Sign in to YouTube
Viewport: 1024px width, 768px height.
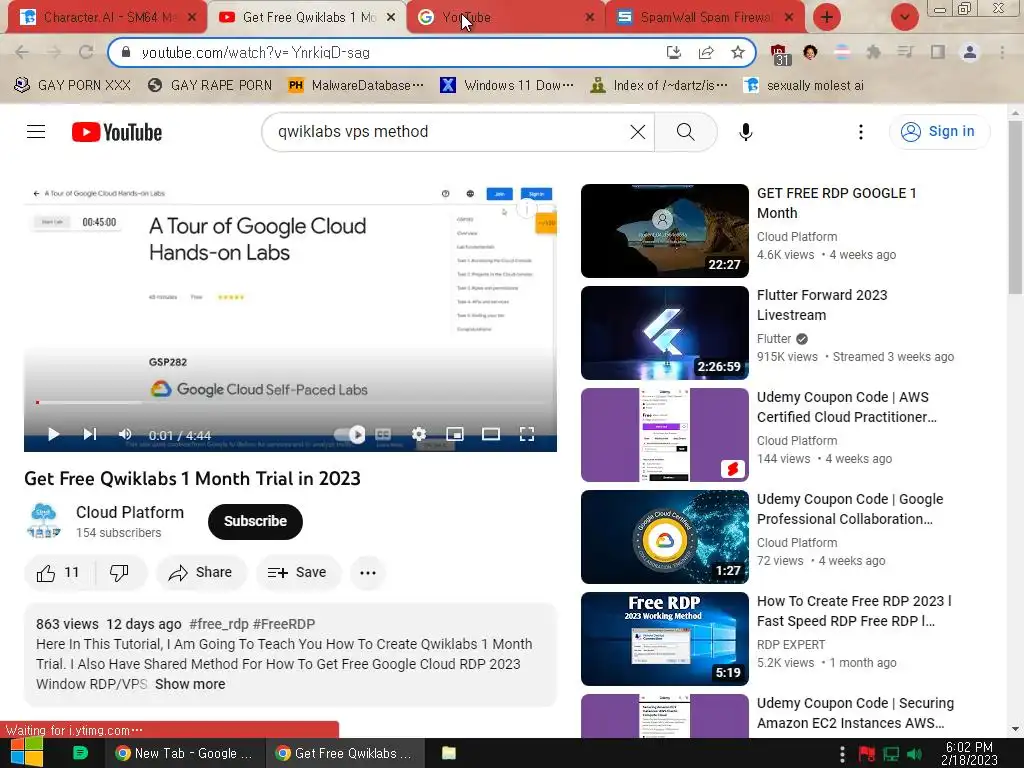pyautogui.click(x=939, y=131)
